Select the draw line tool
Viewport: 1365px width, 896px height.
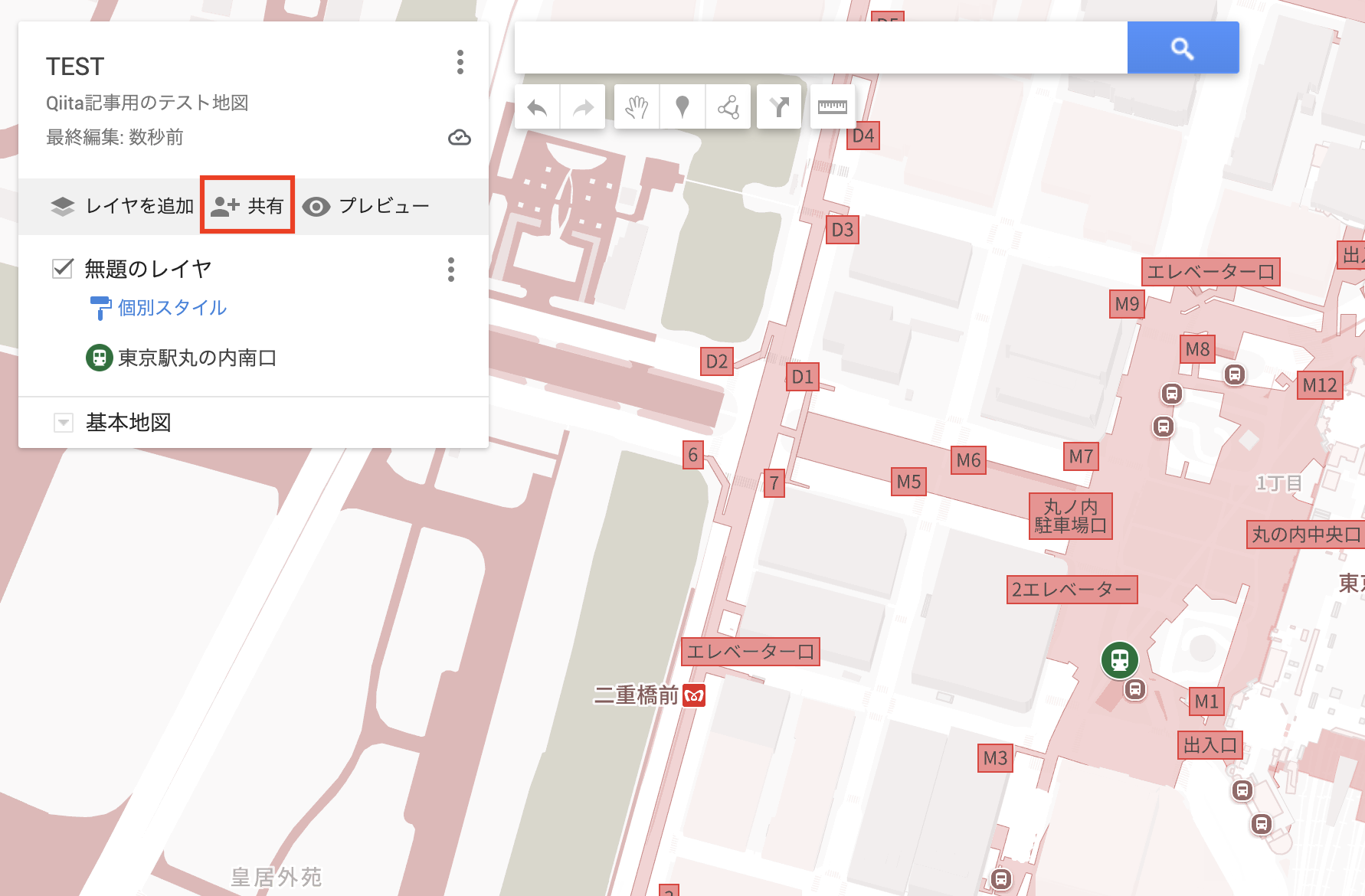[x=728, y=107]
